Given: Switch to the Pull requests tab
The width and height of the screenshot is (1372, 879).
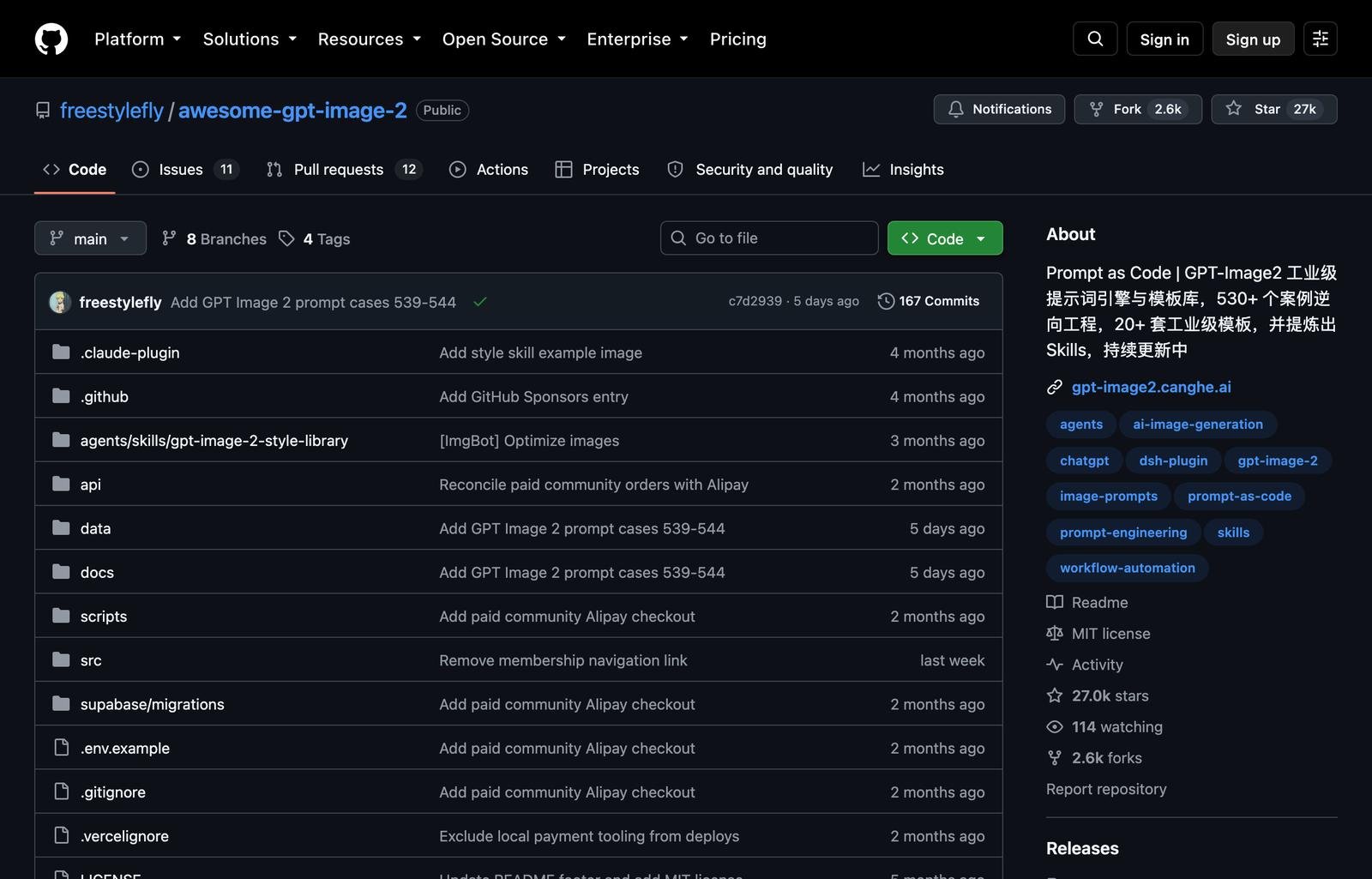Looking at the screenshot, I should tap(345, 170).
